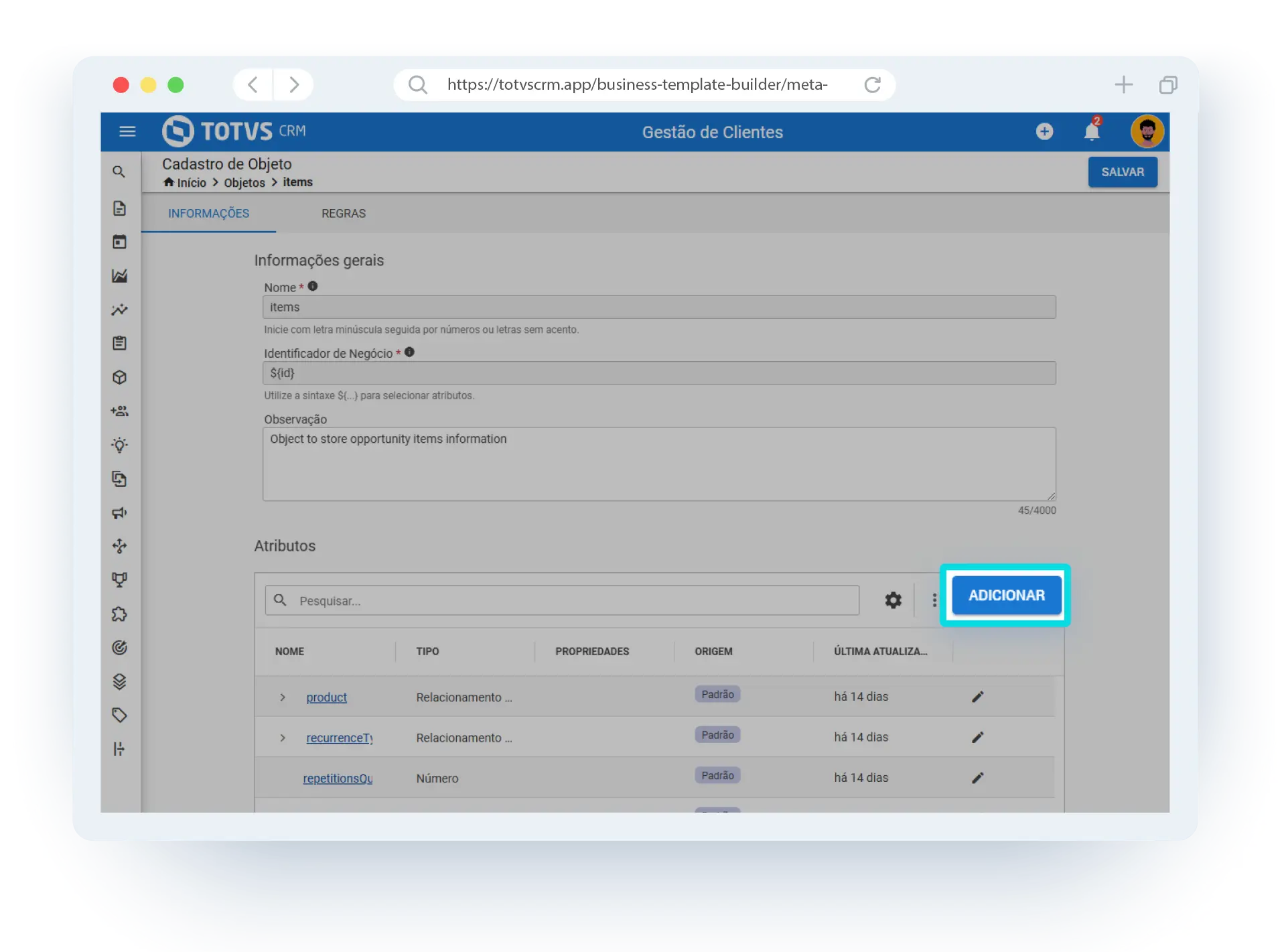Click 'há 14 dias' in repetitionsQu row
Viewport: 1284px width, 952px height.
[x=860, y=778]
